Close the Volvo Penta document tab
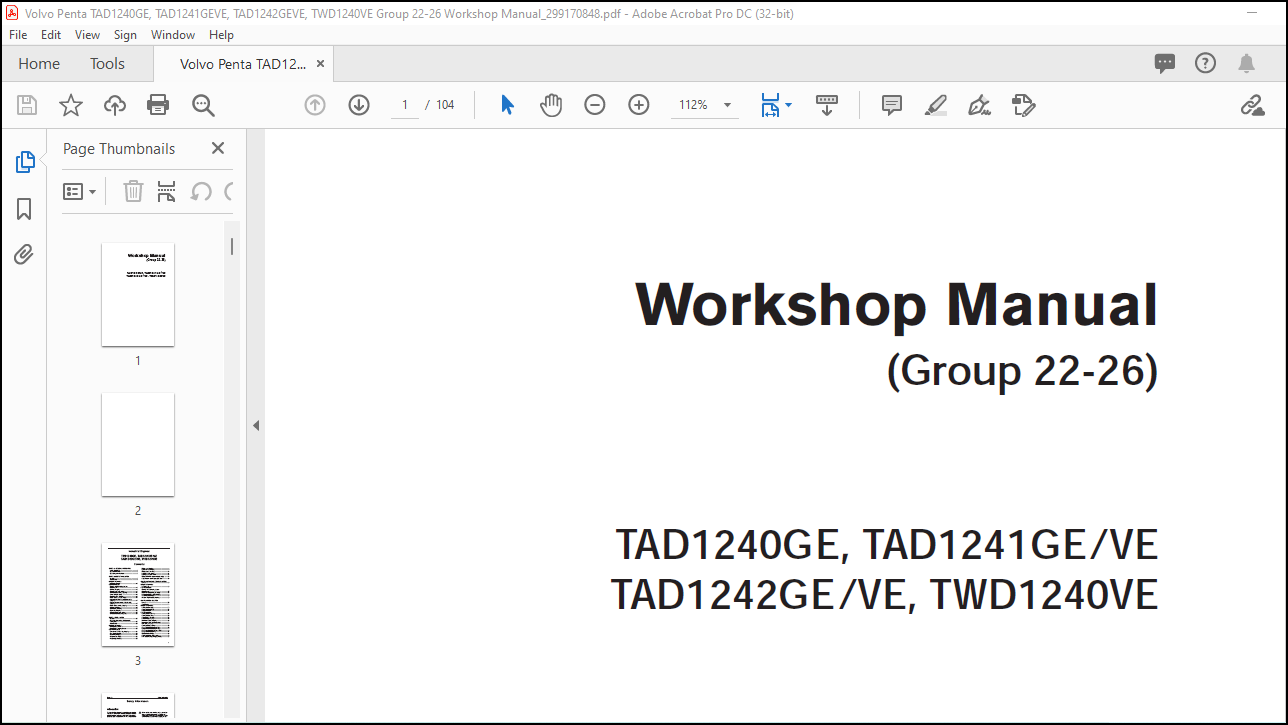 320,63
